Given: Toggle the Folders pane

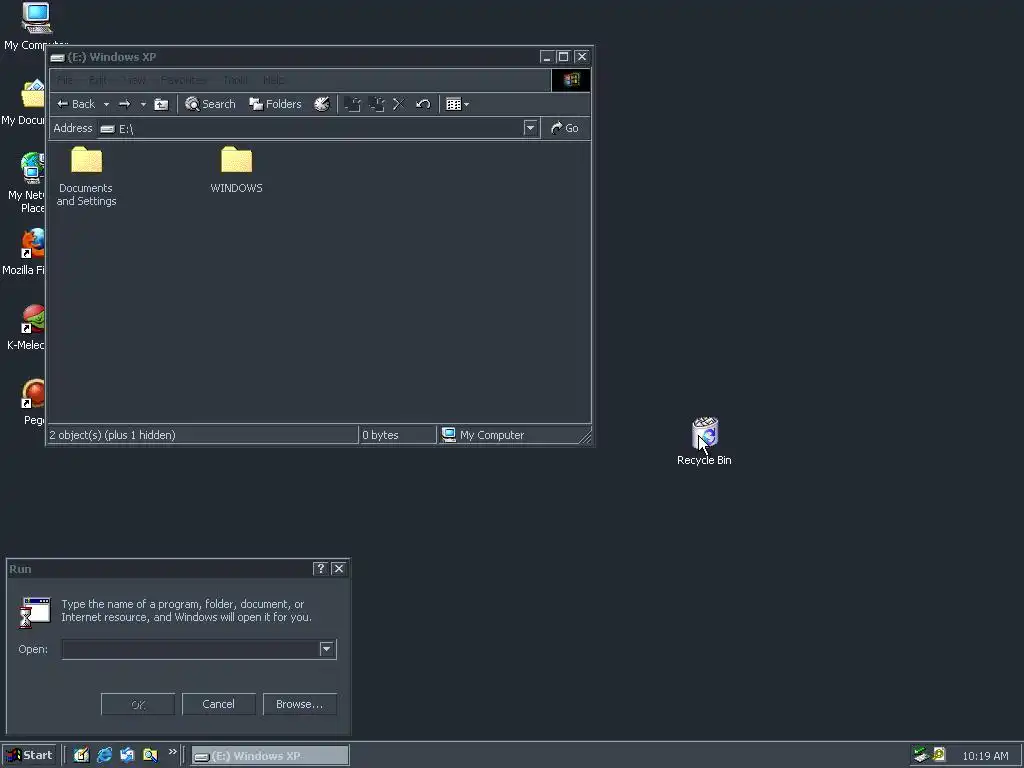Looking at the screenshot, I should [275, 104].
